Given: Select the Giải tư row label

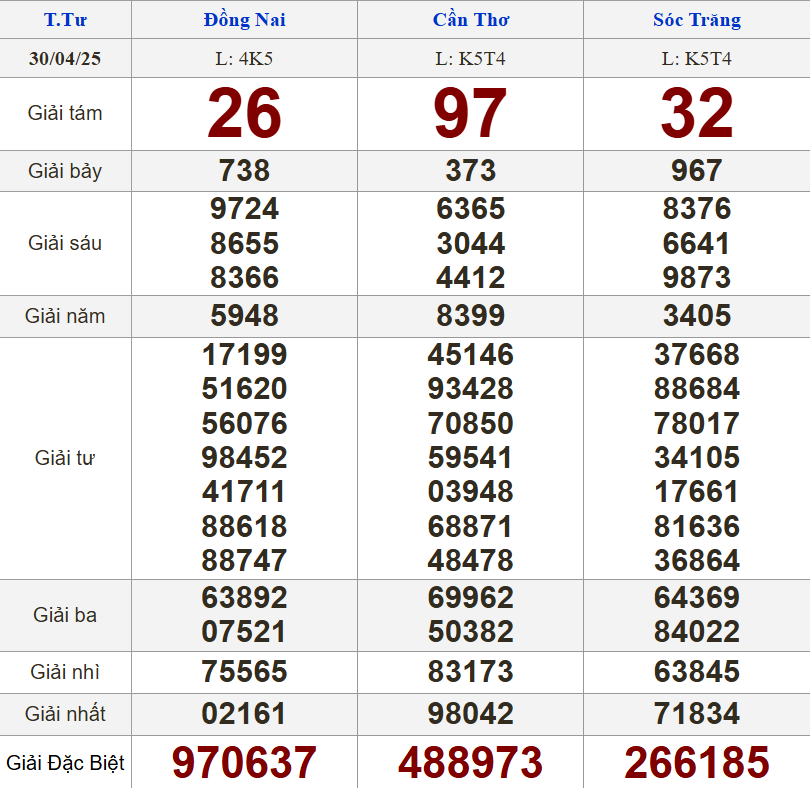Looking at the screenshot, I should coord(65,458).
